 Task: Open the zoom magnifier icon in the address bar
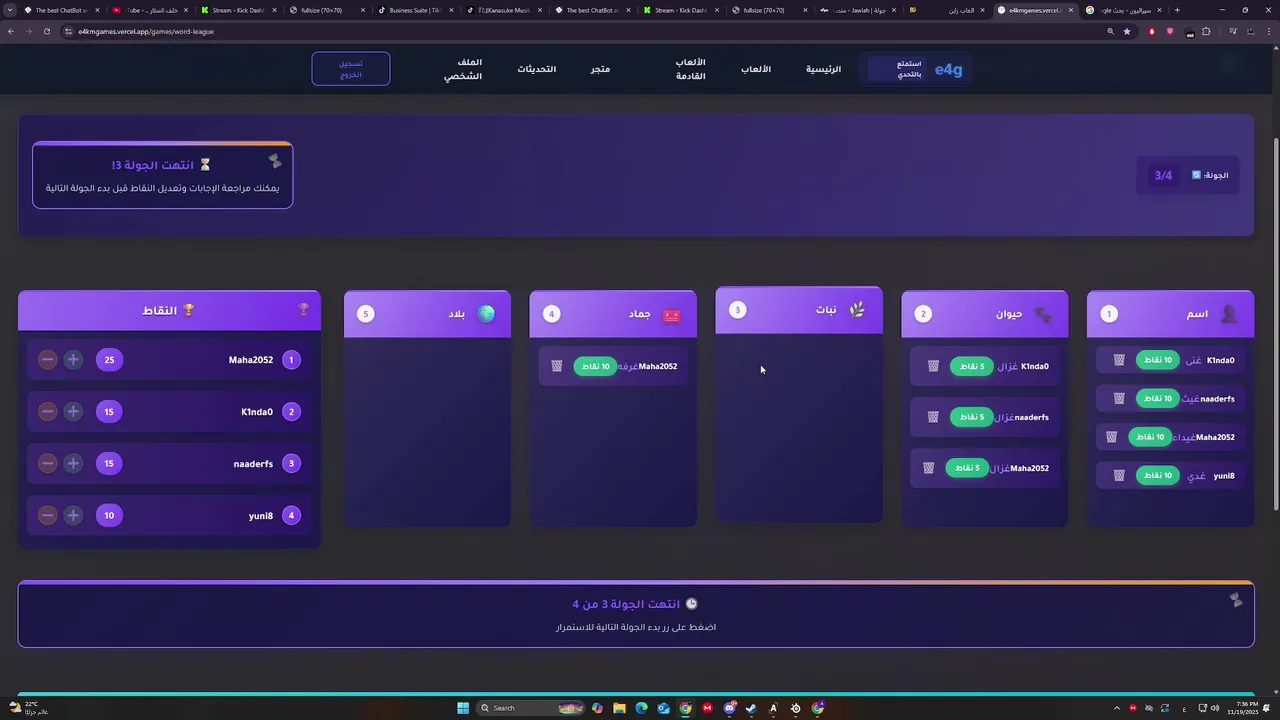pos(1110,31)
